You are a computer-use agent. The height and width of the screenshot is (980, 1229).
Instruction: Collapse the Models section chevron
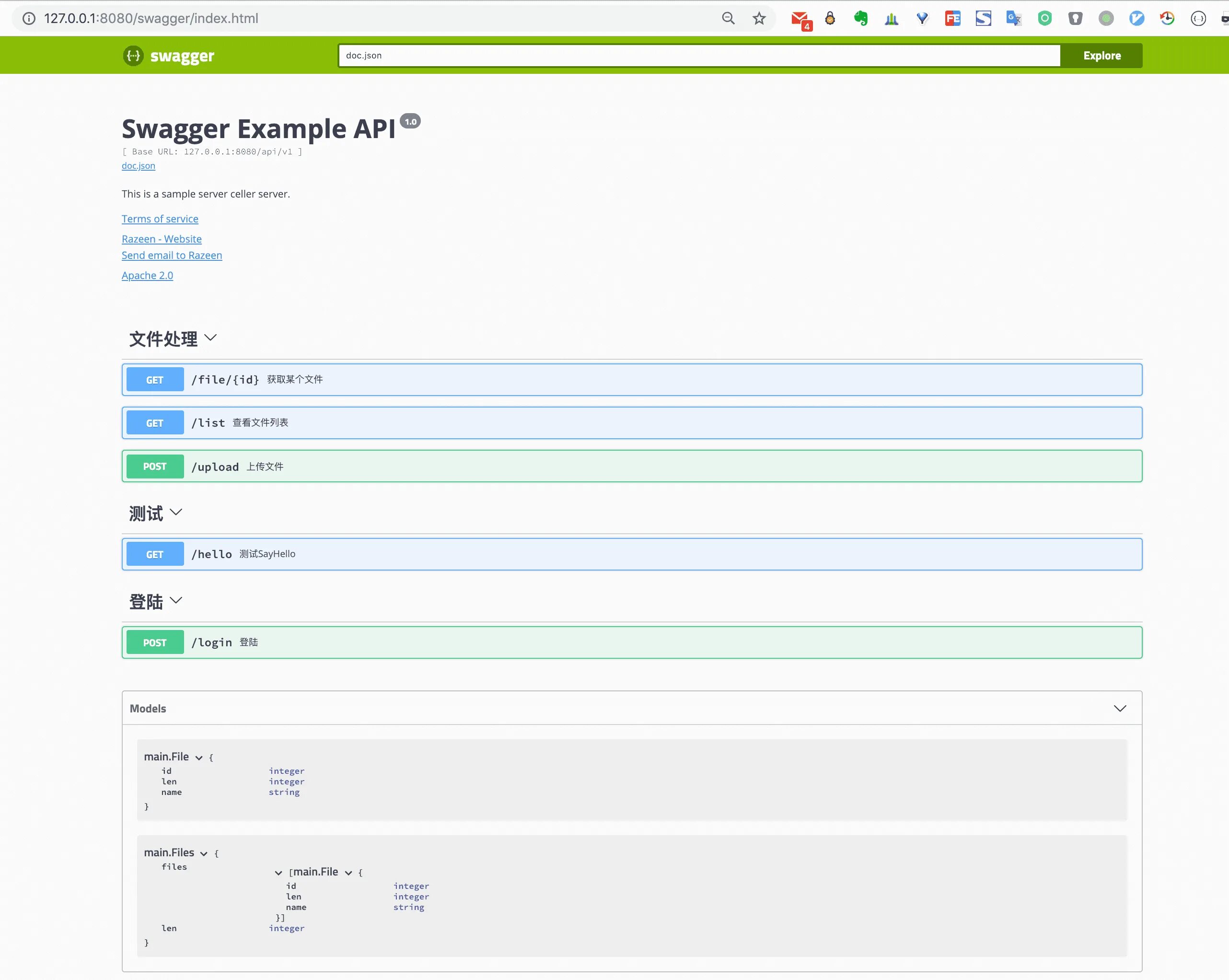coord(1120,708)
